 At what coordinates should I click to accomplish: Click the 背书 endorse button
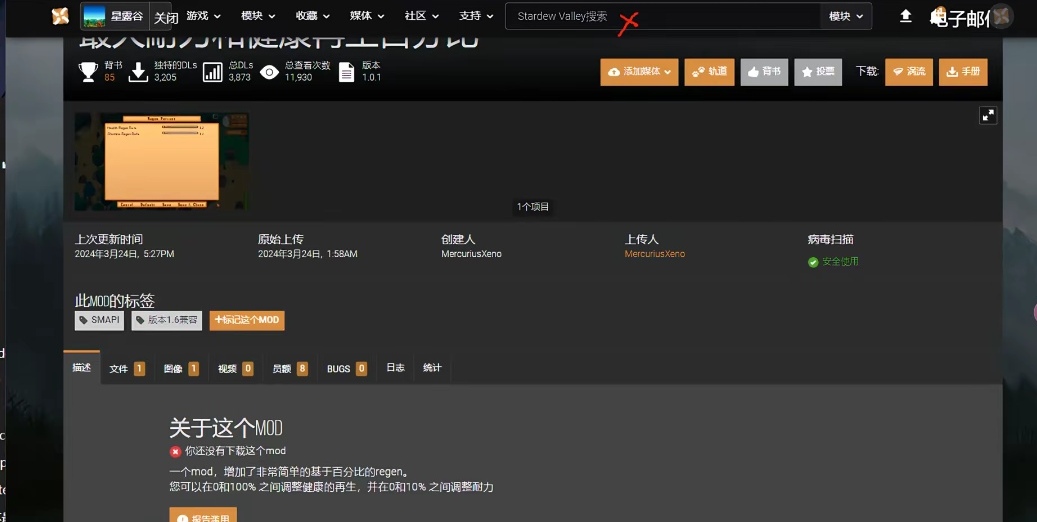coord(764,72)
